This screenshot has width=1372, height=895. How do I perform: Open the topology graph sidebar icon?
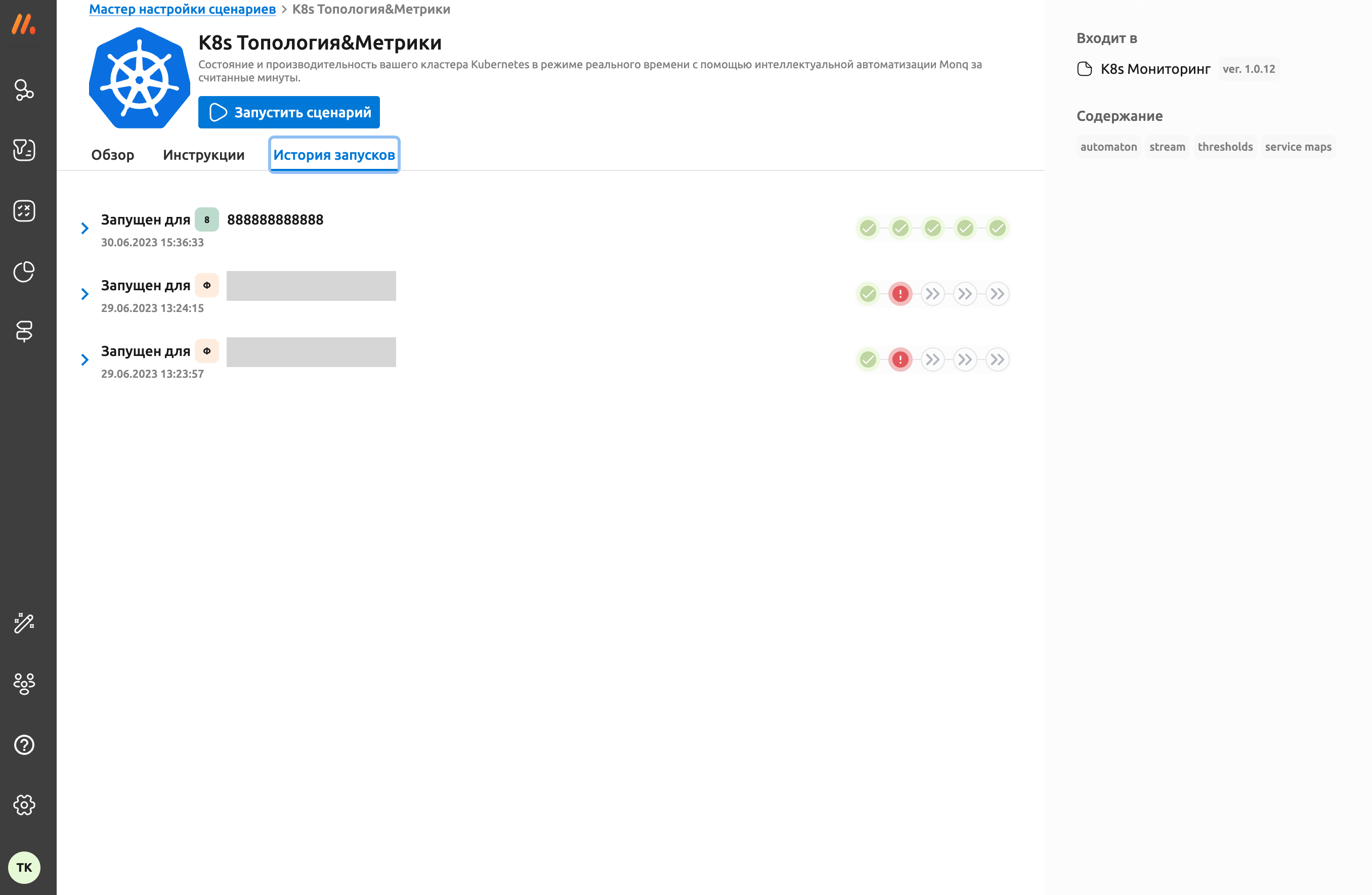coord(24,90)
